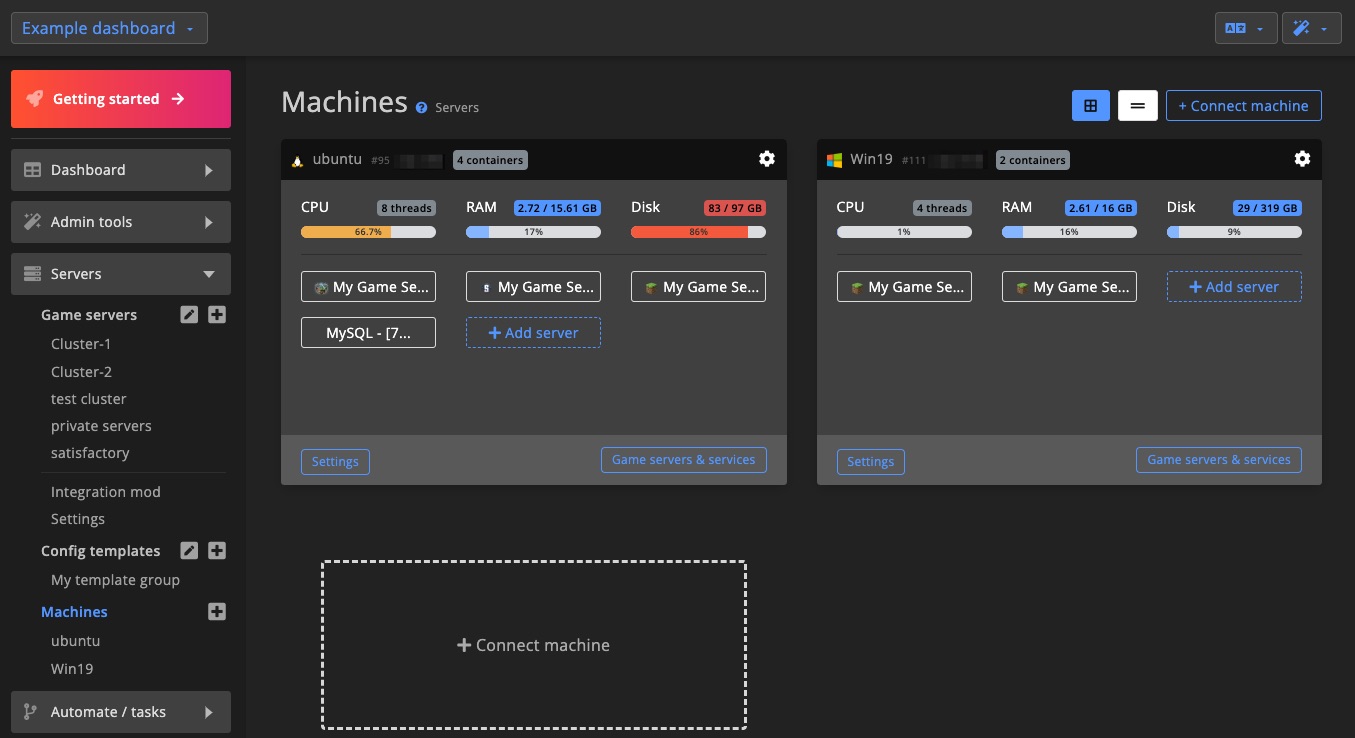This screenshot has height=738, width=1355.
Task: Edit Config templates with pencil icon
Action: (x=189, y=551)
